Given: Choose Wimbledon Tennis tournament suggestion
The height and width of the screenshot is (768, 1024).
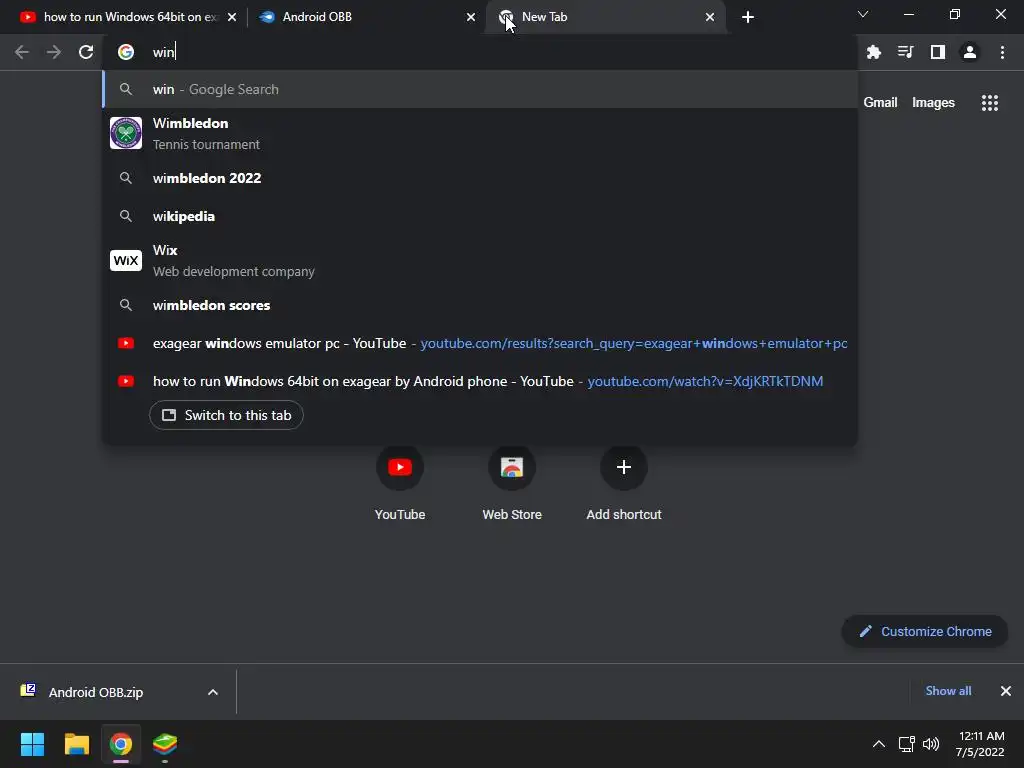Looking at the screenshot, I should point(480,133).
